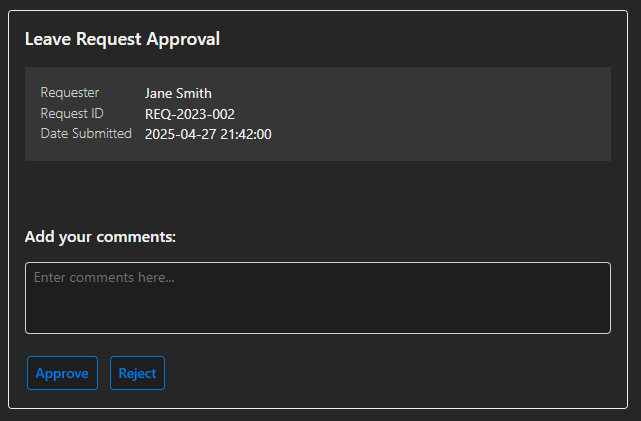Viewport: 641px width, 421px height.
Task: Click the word 'Submitted' in the label
Action: [x=102, y=134]
